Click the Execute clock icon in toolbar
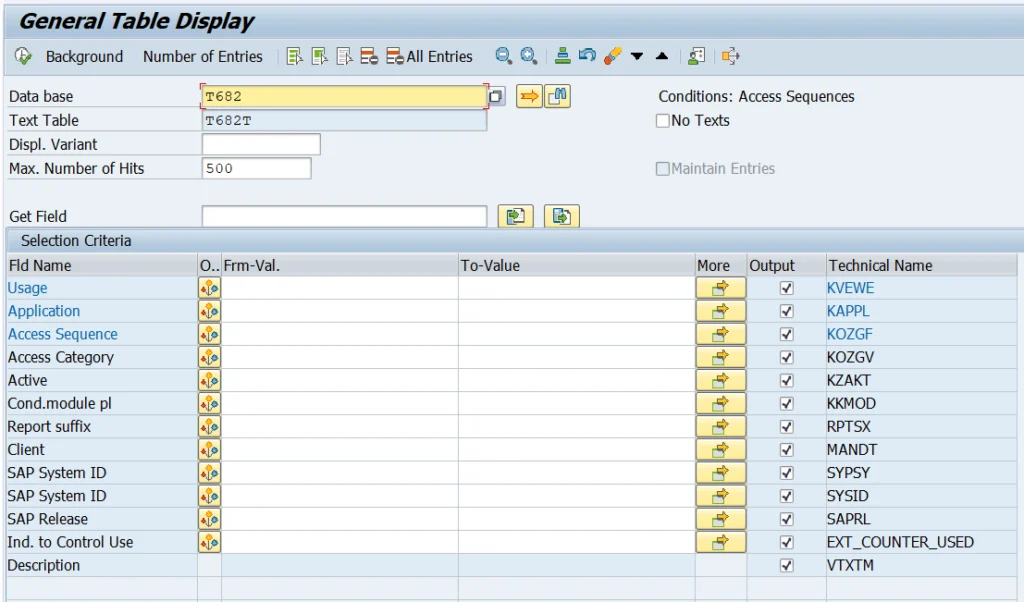The width and height of the screenshot is (1024, 602). click(23, 56)
